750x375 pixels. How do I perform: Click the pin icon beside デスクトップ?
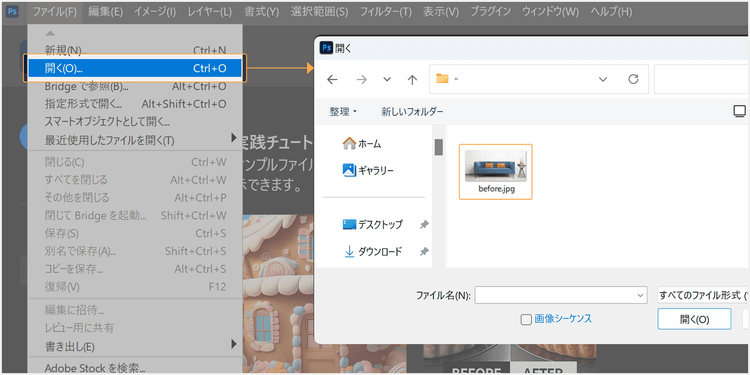pos(424,224)
